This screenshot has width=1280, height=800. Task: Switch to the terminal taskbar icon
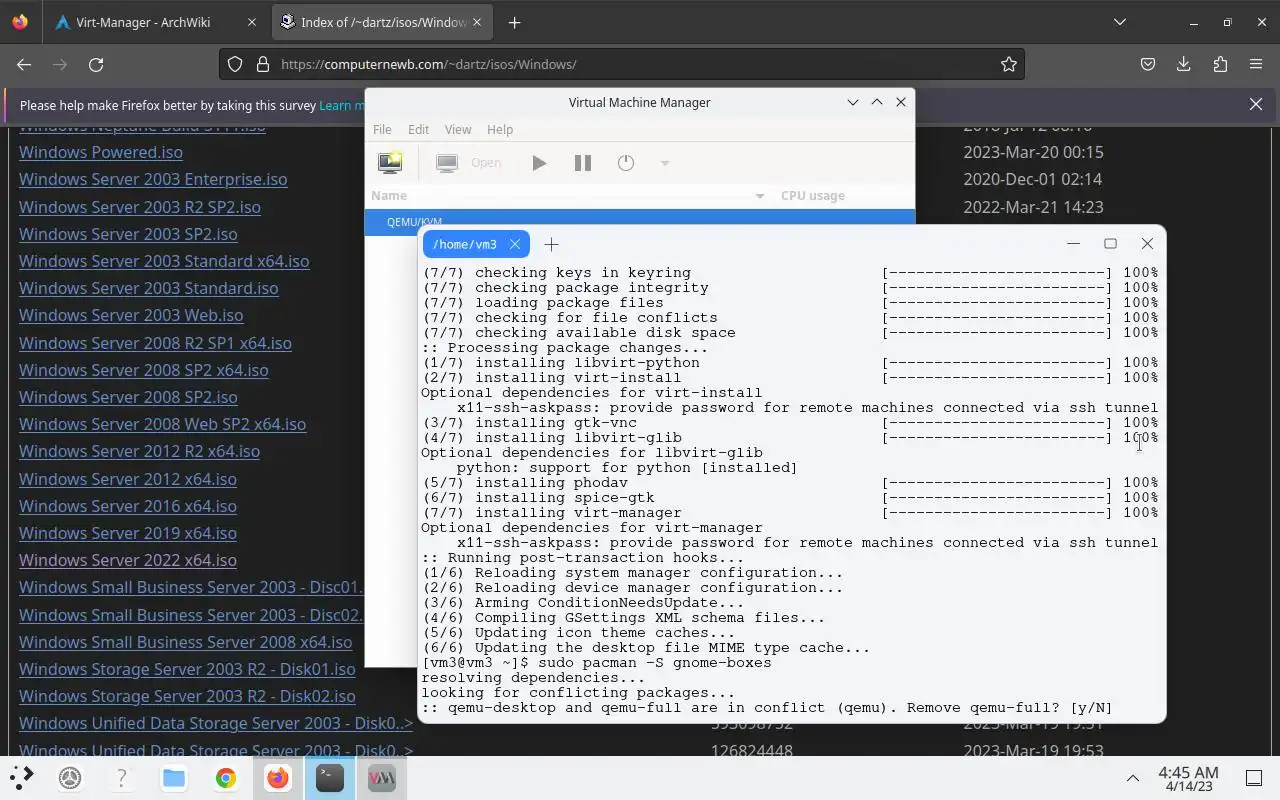pyautogui.click(x=330, y=777)
